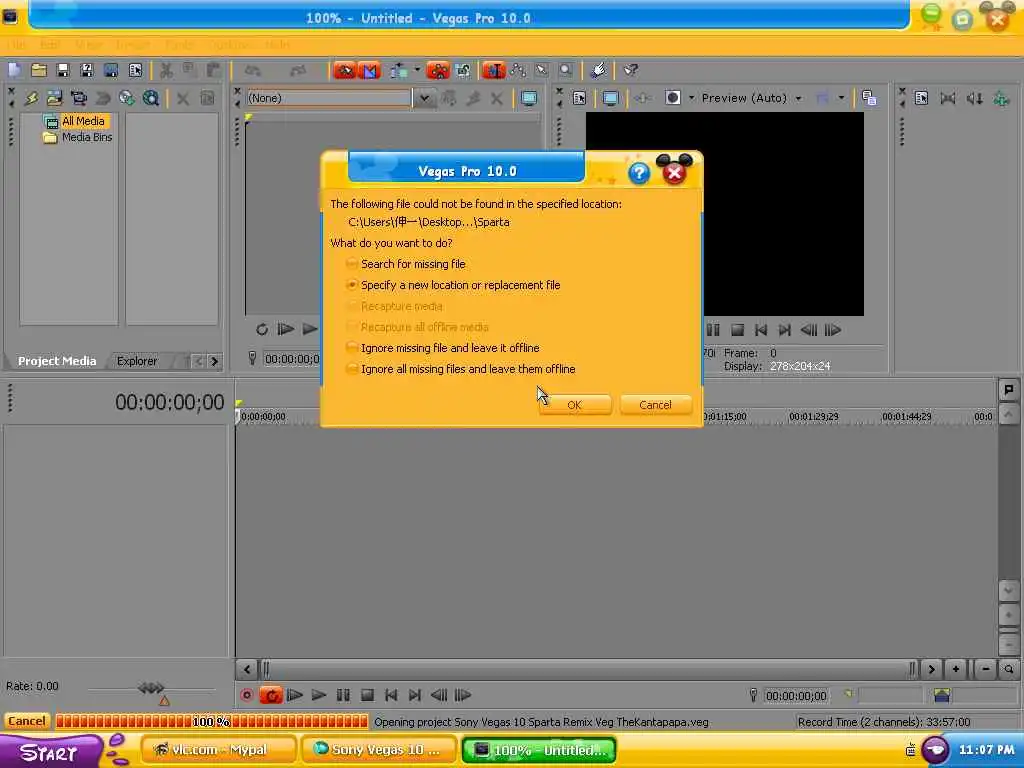Click Cancel in the missing file dialog

coord(655,405)
